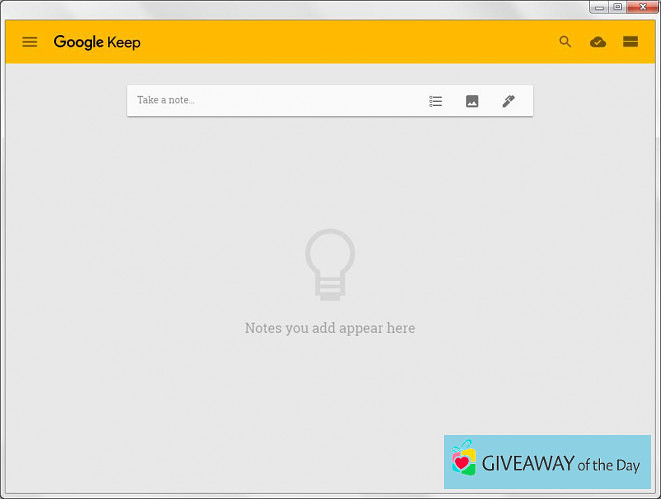Image resolution: width=661 pixels, height=499 pixels.
Task: Create a new list note
Action: point(436,101)
